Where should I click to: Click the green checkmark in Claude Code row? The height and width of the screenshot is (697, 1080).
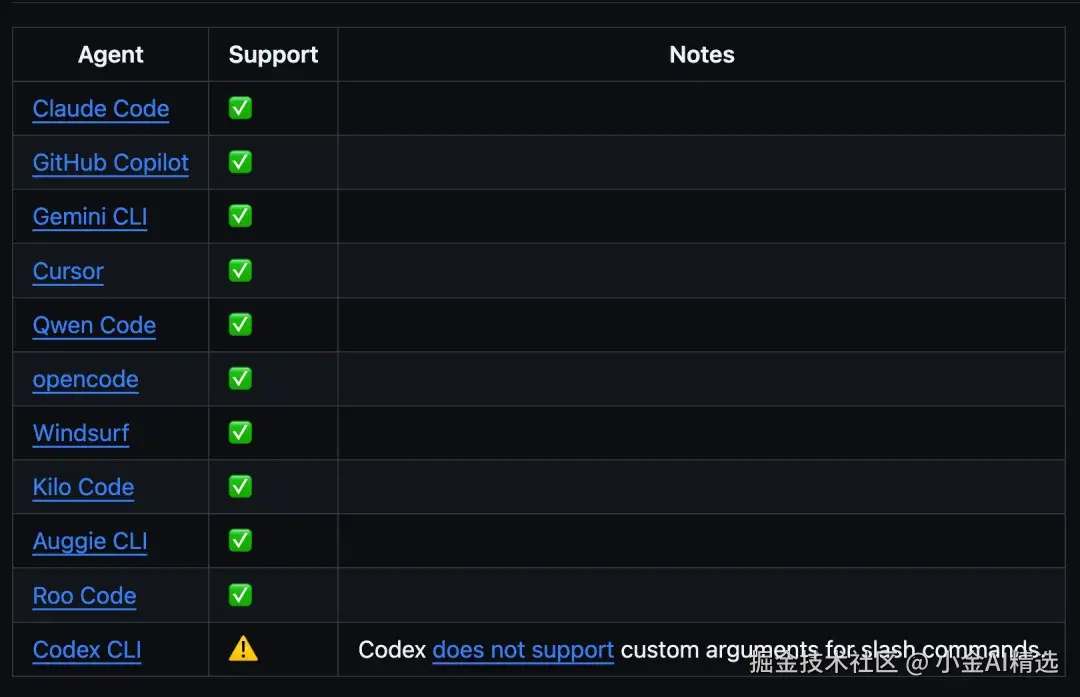click(240, 108)
